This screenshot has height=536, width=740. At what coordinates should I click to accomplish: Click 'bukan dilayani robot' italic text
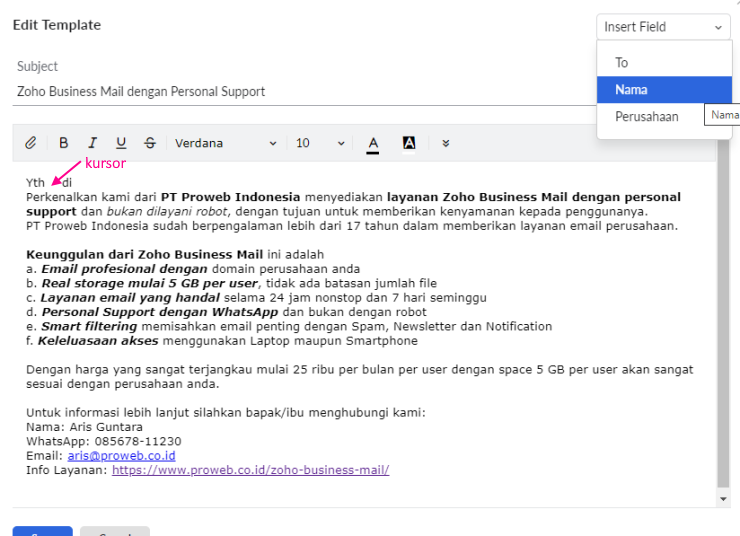[x=167, y=212]
